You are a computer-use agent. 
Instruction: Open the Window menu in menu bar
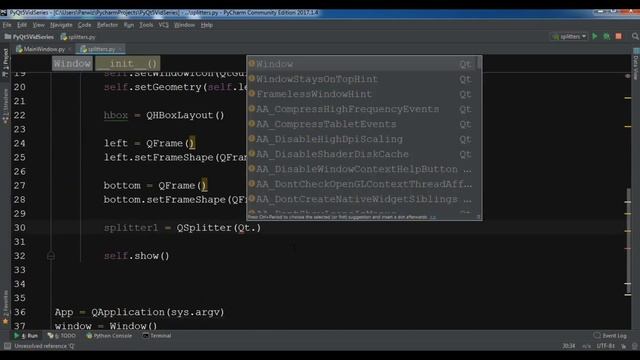click(184, 25)
